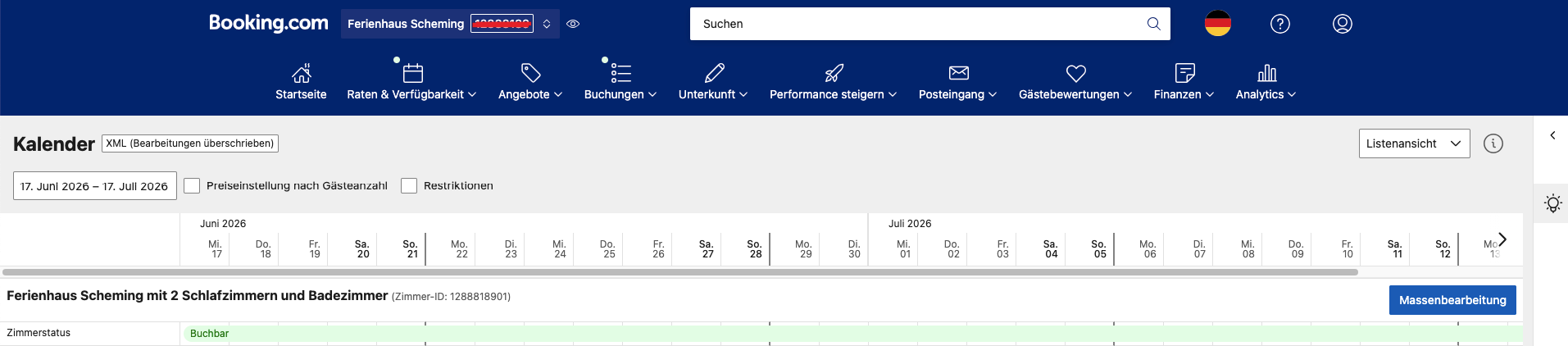The image size is (1568, 346).
Task: Open the German flag language selector
Action: pyautogui.click(x=1217, y=24)
